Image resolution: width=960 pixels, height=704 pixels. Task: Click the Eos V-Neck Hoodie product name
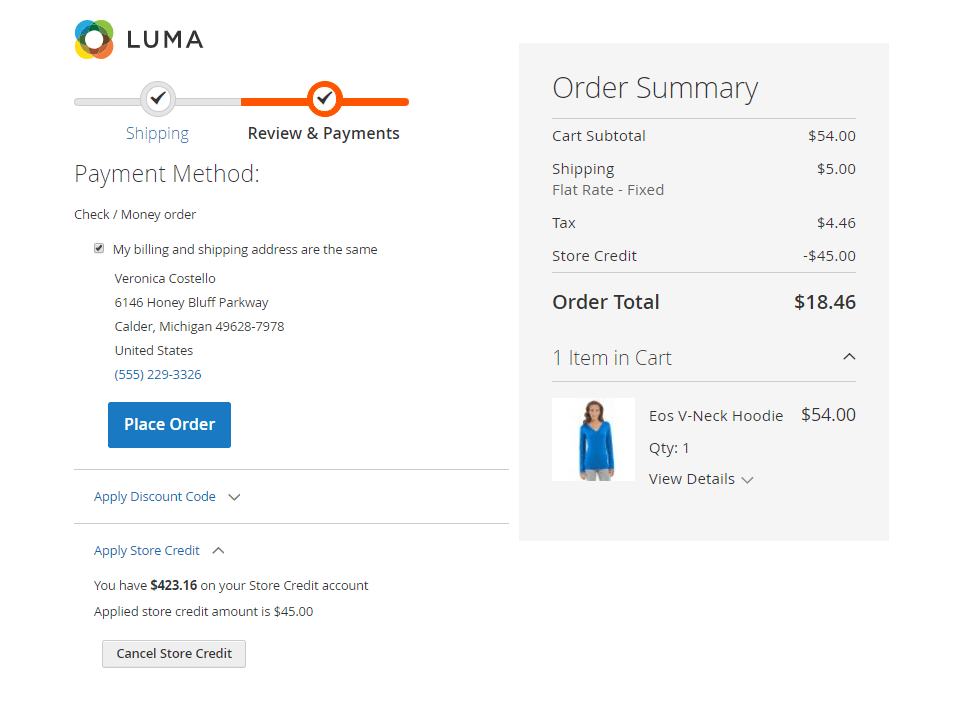coord(716,416)
